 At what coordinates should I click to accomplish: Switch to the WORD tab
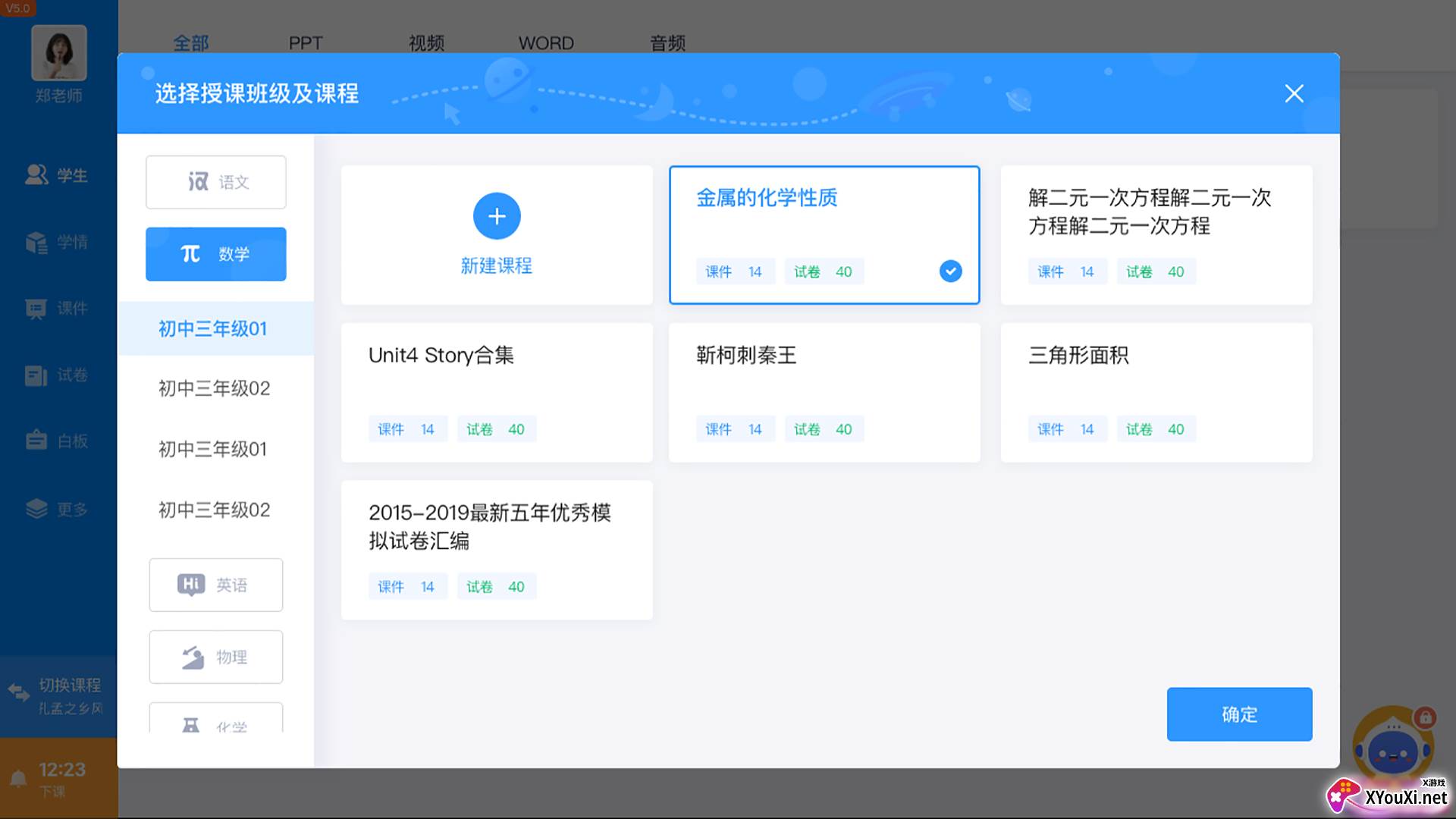tap(546, 43)
